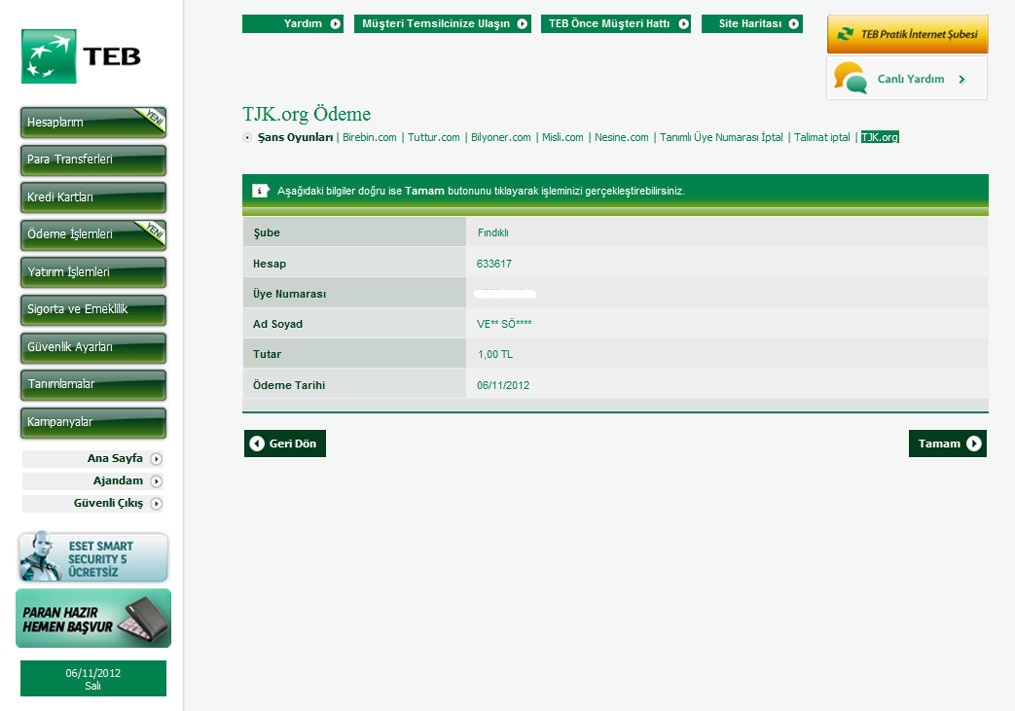This screenshot has height=711, width=1015.
Task: Open the Birebin.com tab
Action: tap(370, 137)
